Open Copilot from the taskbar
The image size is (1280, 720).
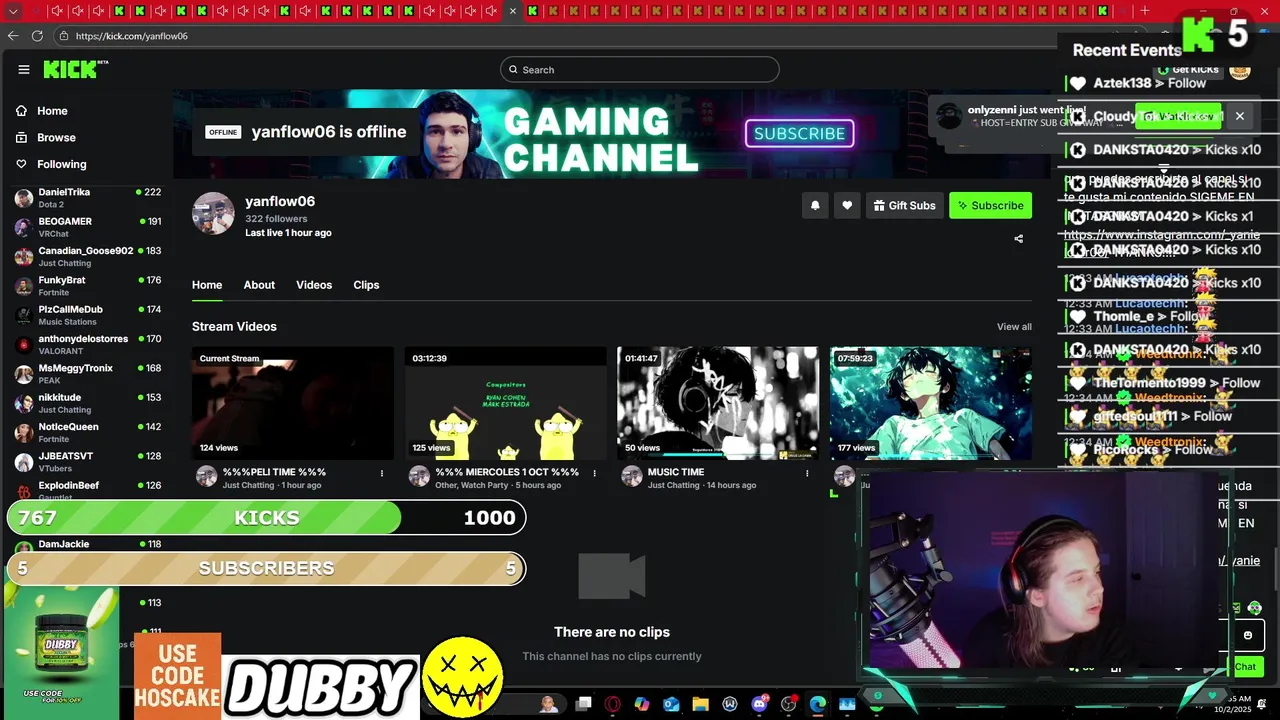pos(642,704)
